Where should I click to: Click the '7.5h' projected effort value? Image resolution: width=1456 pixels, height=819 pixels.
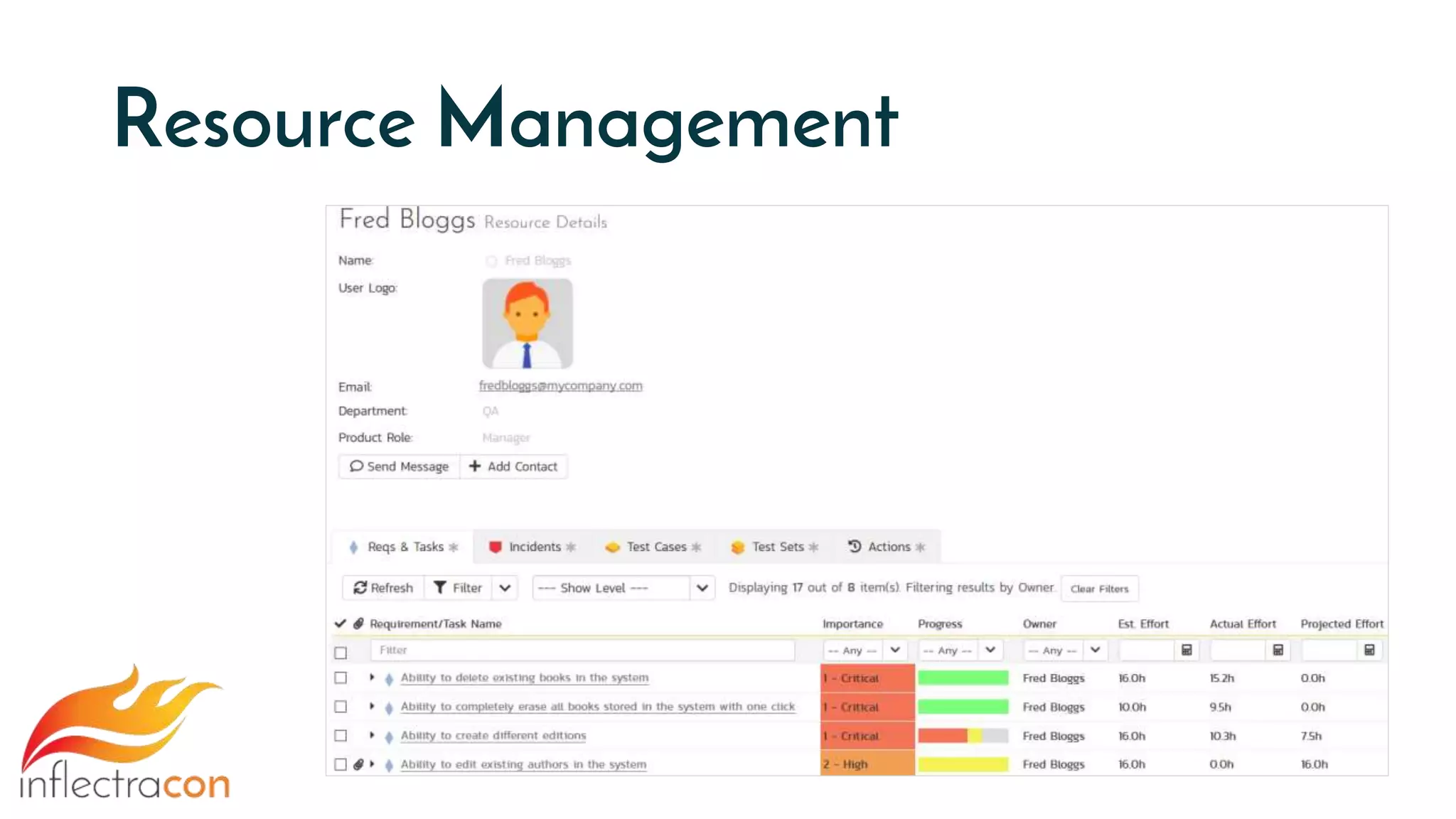(x=1311, y=736)
